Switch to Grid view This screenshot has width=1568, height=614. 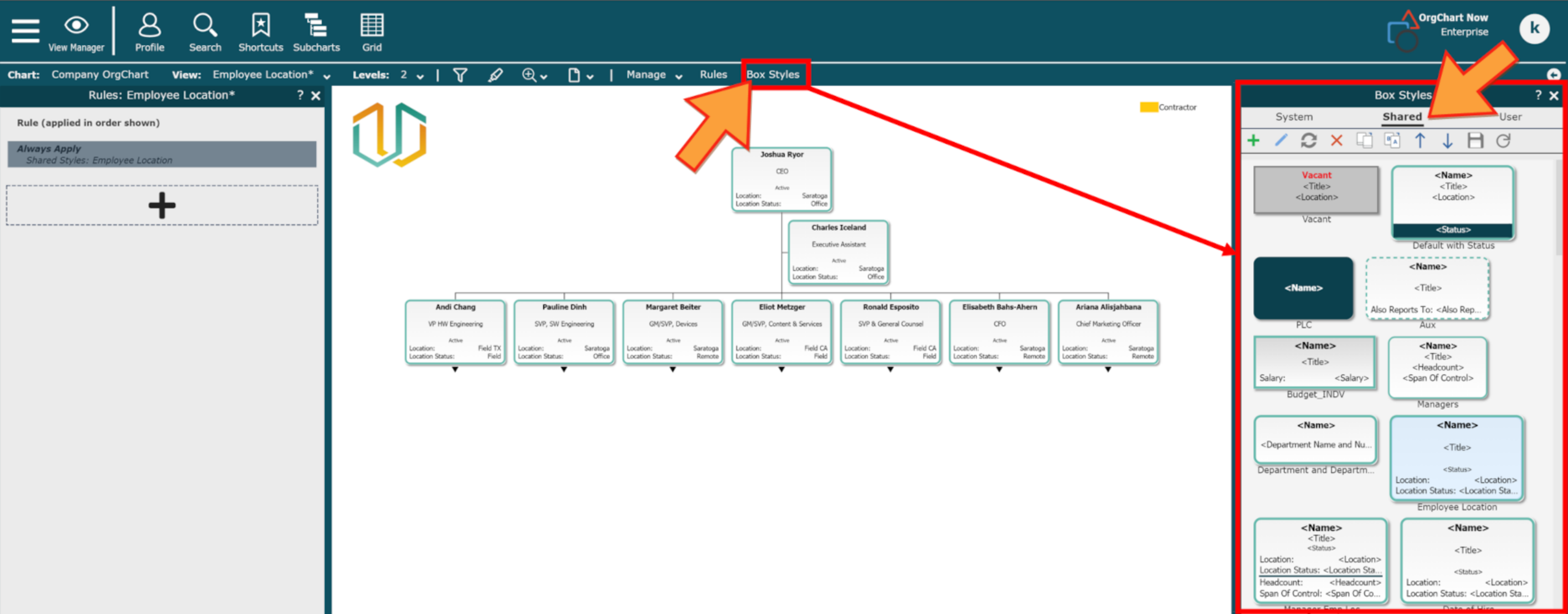pyautogui.click(x=371, y=33)
